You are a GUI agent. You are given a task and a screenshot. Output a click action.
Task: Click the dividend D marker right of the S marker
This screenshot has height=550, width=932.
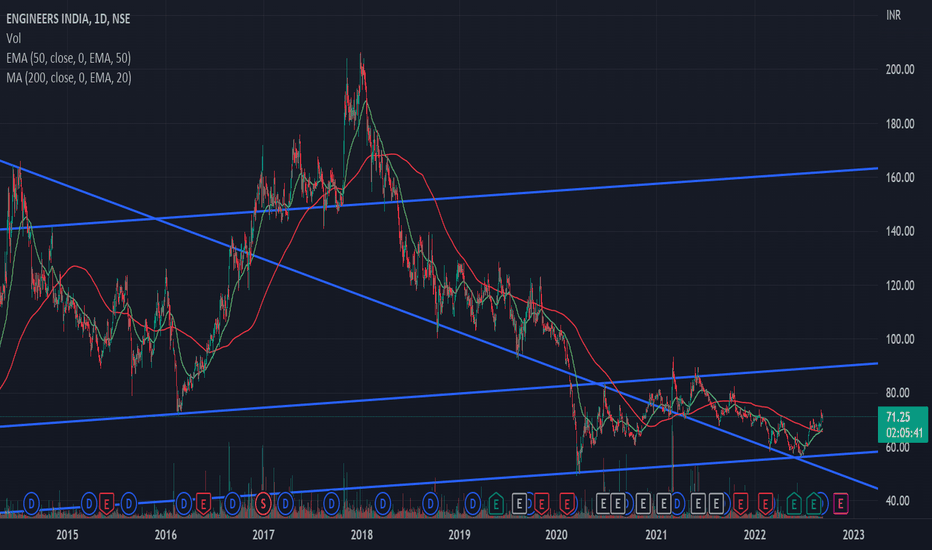click(x=285, y=504)
